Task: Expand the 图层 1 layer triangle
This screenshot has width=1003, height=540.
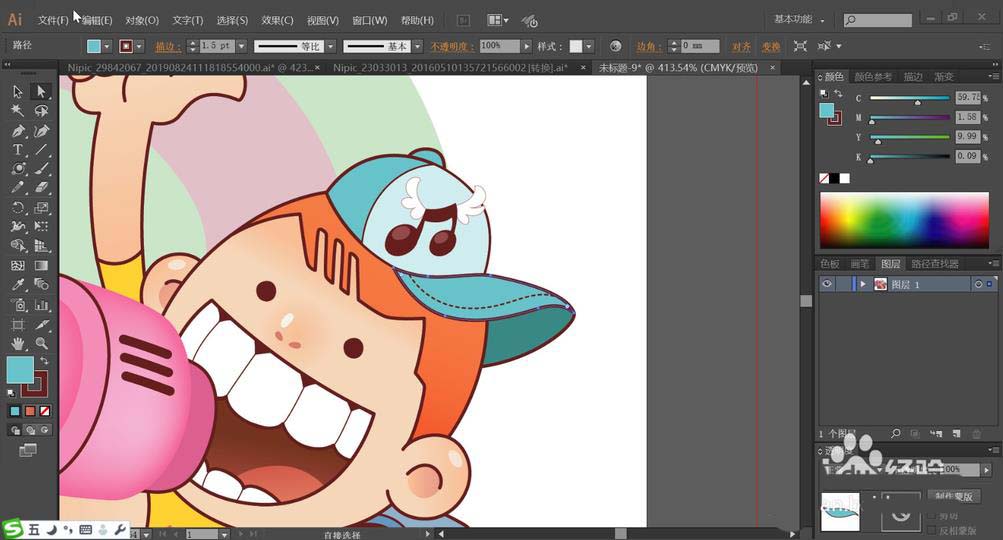Action: (863, 285)
